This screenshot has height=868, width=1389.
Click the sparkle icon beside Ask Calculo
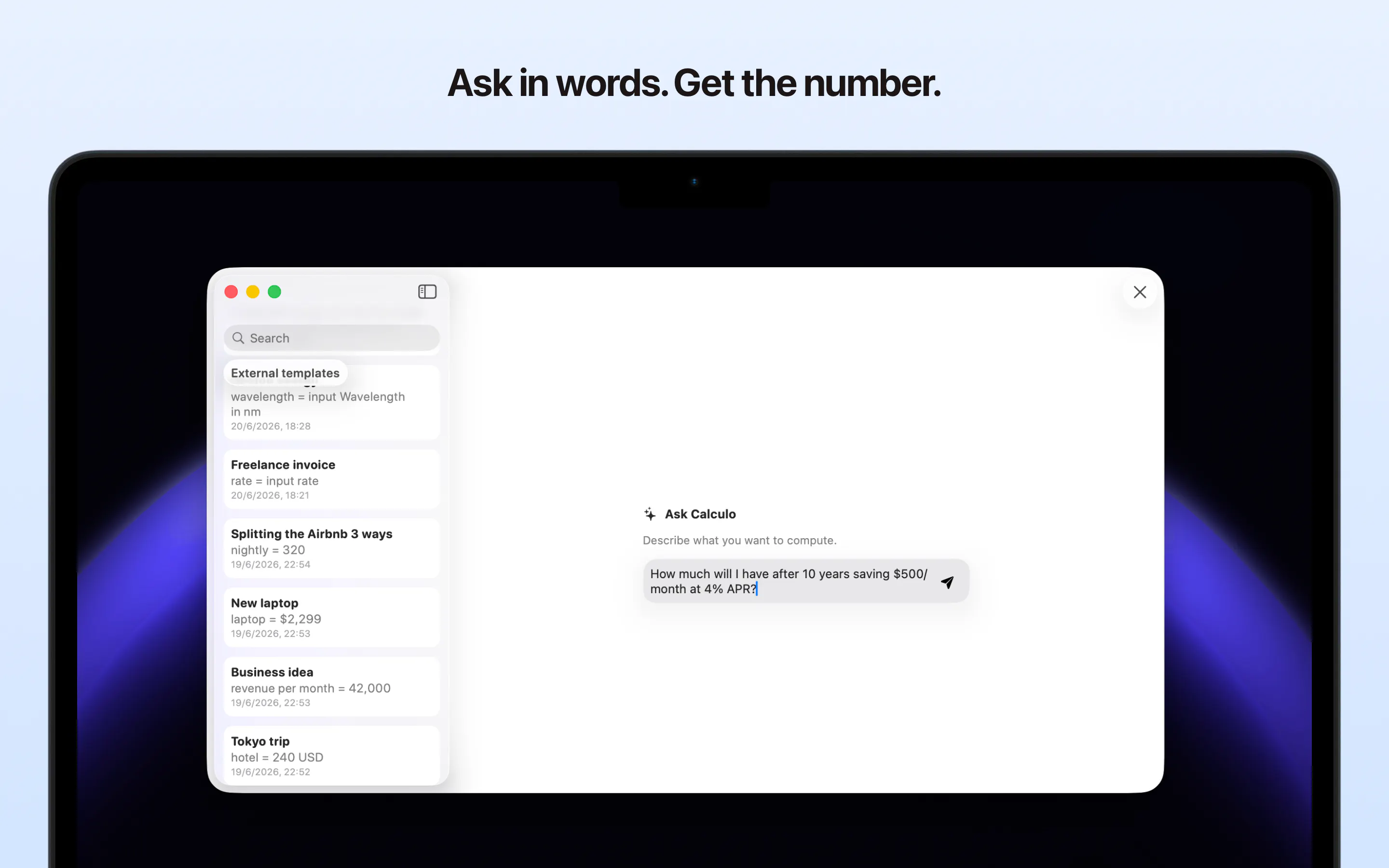[x=650, y=514]
